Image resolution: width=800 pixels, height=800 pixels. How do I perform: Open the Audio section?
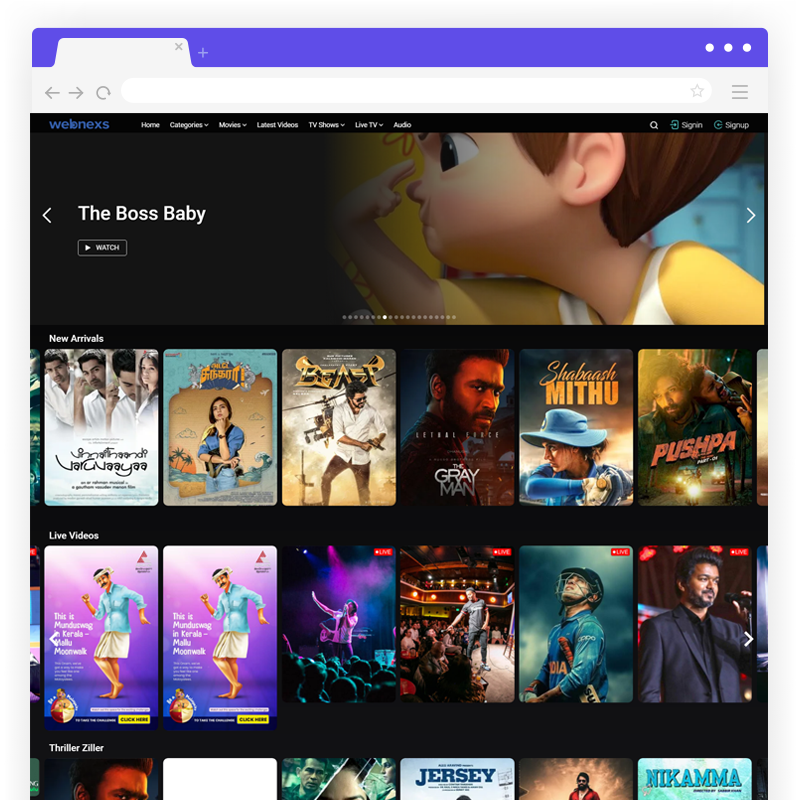click(402, 124)
